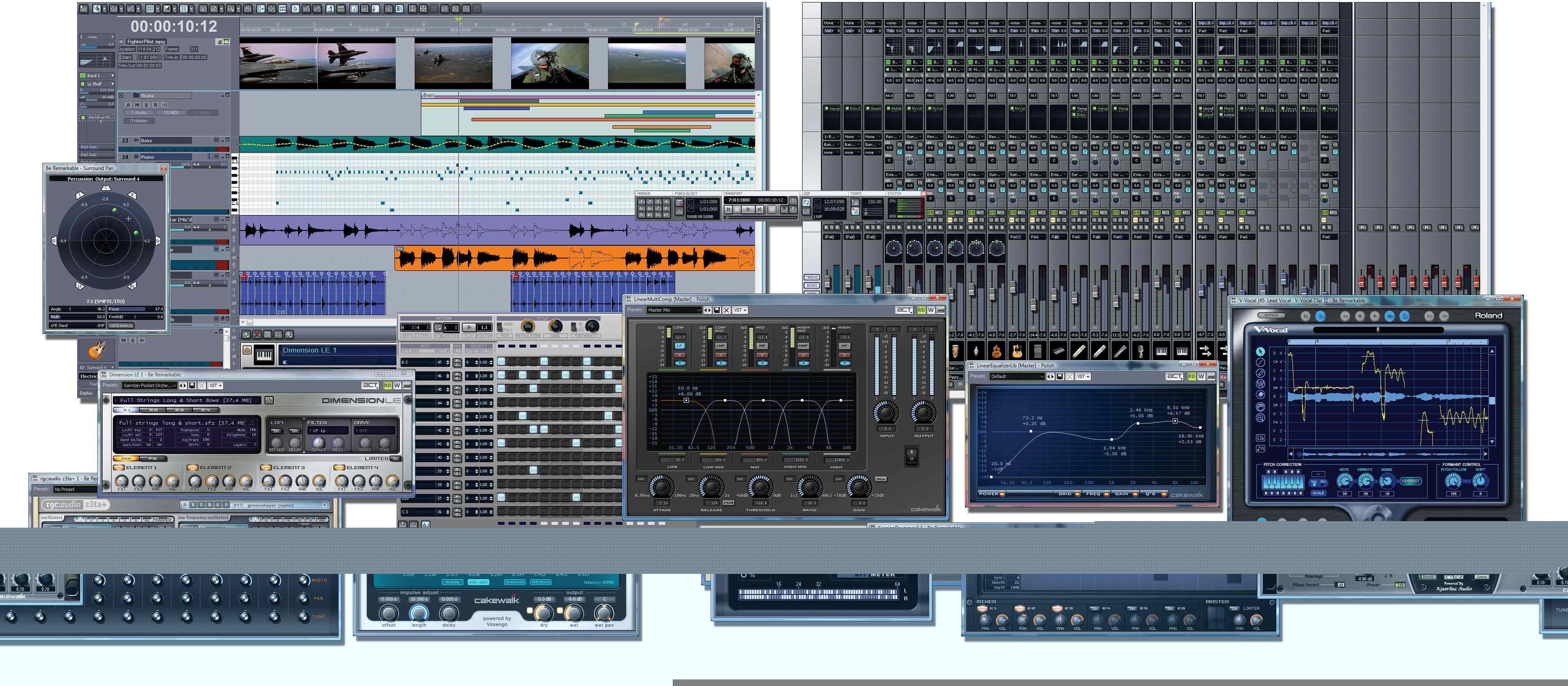The height and width of the screenshot is (686, 1568).
Task: Enable the LF band button in LinearMultiComp
Action: click(x=680, y=346)
